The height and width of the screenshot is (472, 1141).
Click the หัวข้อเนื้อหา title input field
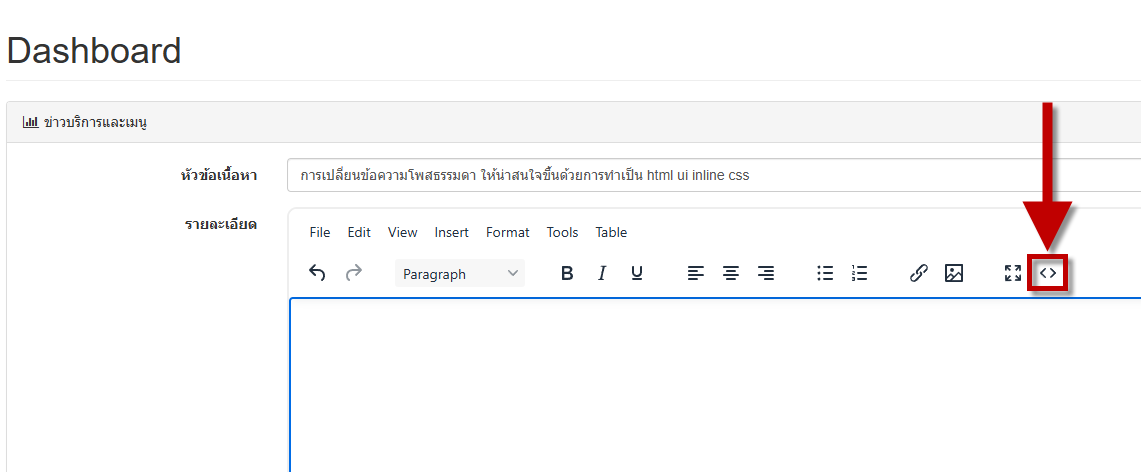714,175
